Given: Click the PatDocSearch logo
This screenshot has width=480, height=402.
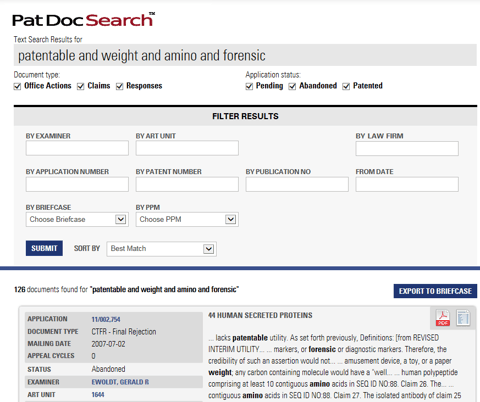Looking at the screenshot, I should tap(84, 20).
